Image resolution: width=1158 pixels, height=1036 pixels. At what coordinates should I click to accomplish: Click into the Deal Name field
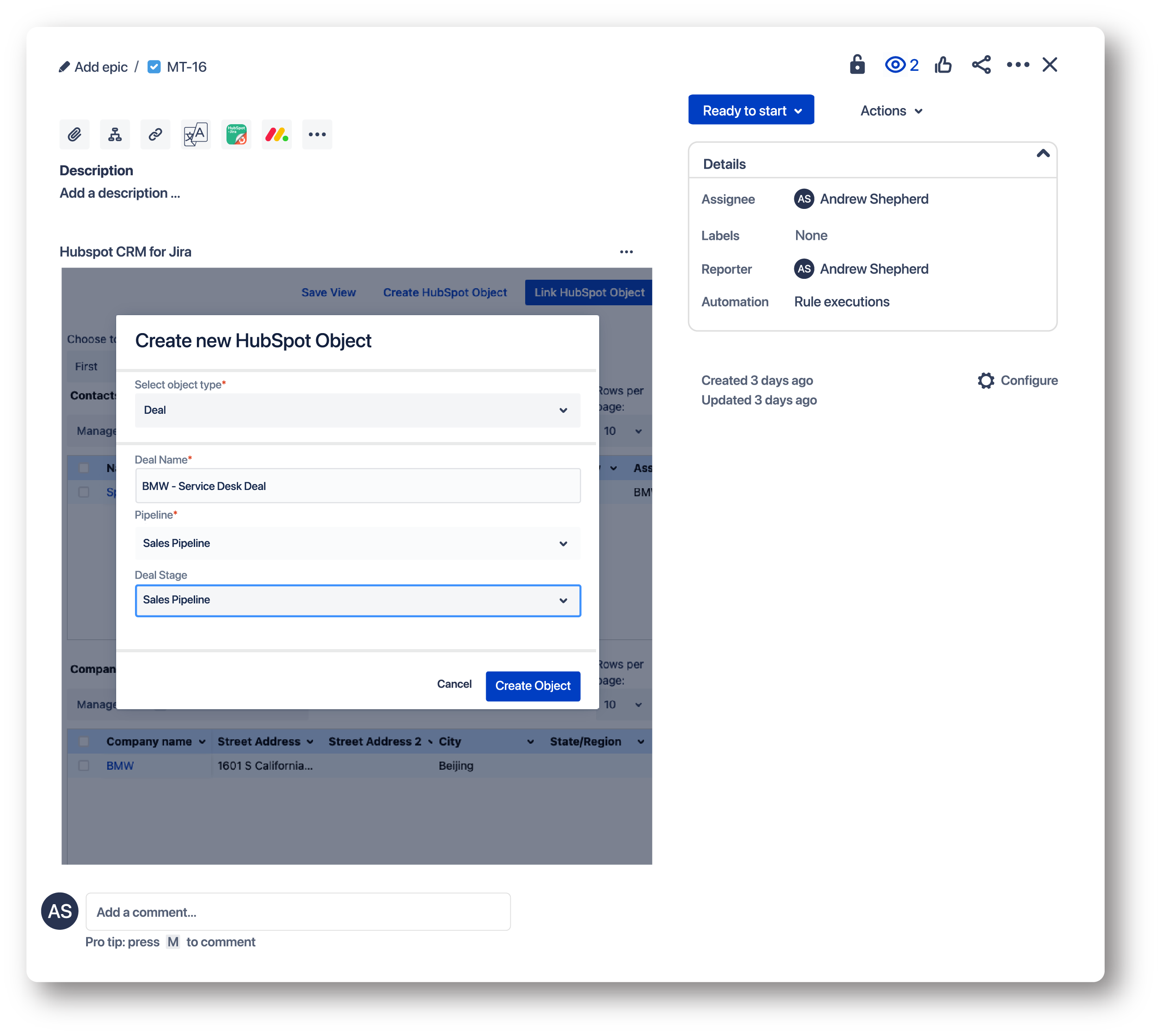point(358,486)
